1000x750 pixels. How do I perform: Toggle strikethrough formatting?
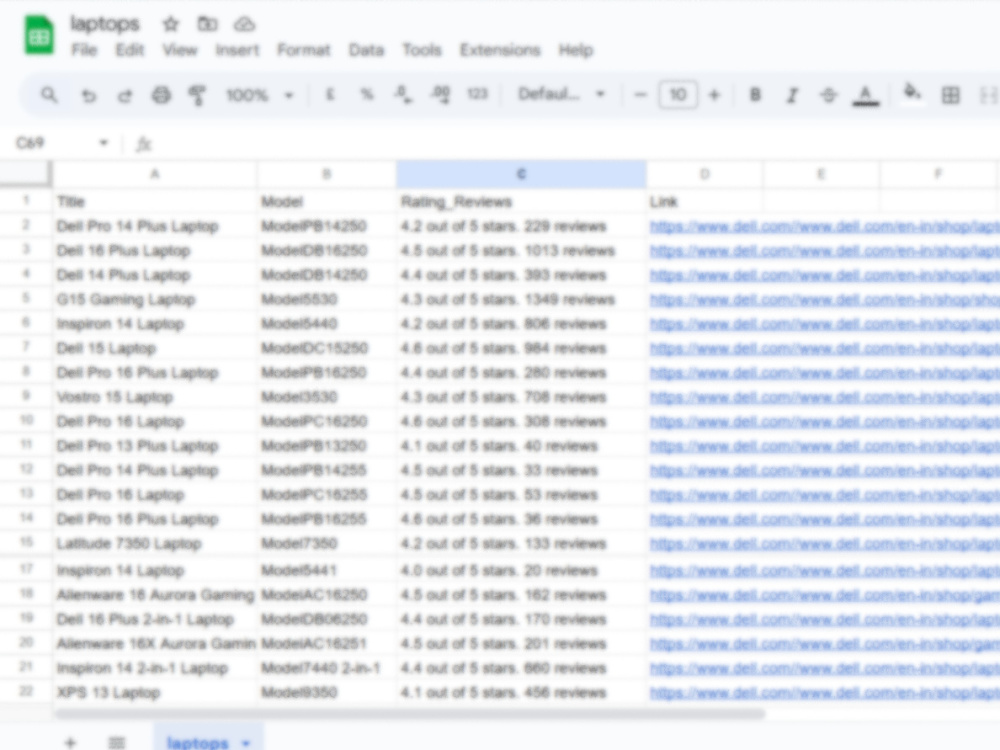tap(828, 95)
